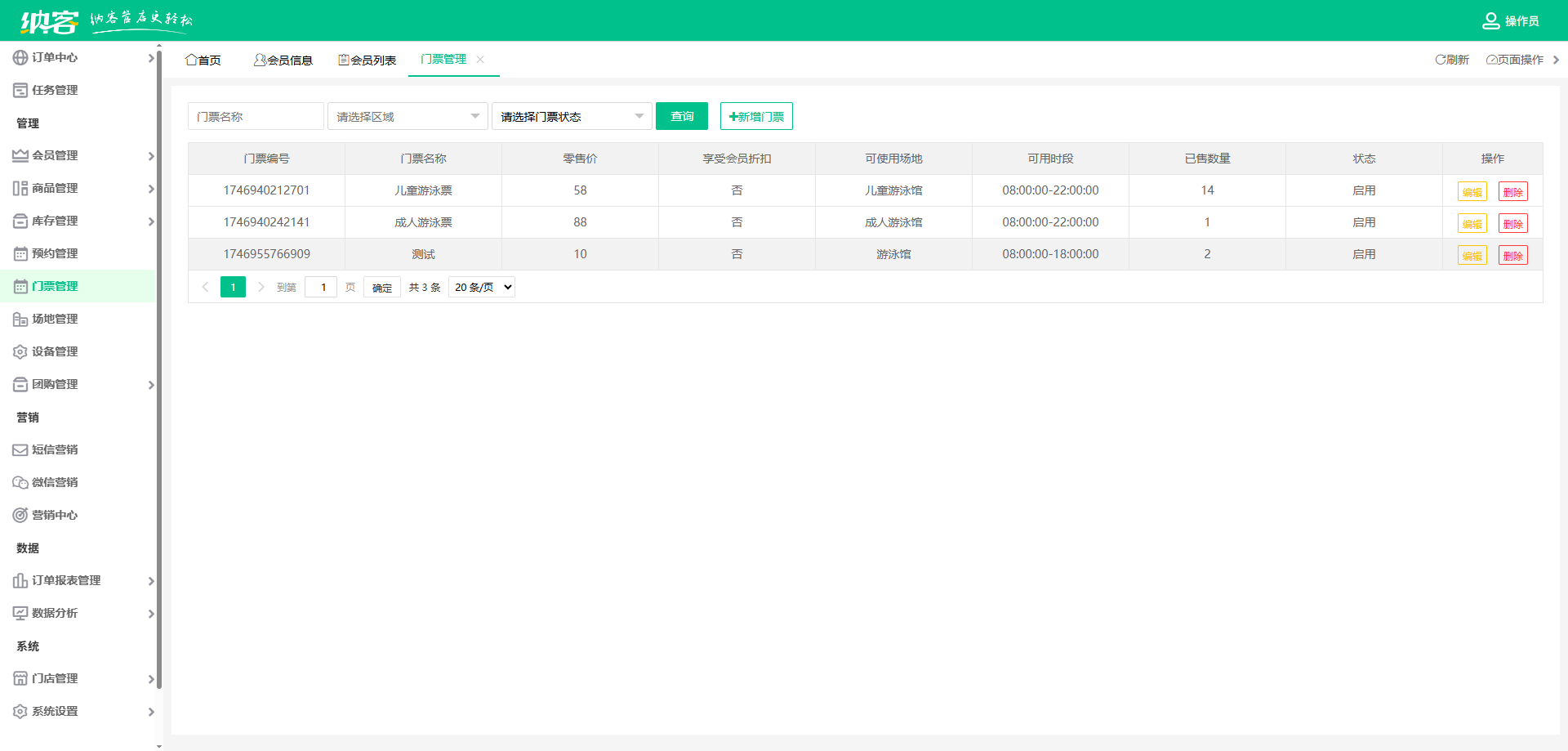1568x751 pixels.
Task: Click the 预约管理 calendar icon
Action: pyautogui.click(x=20, y=253)
